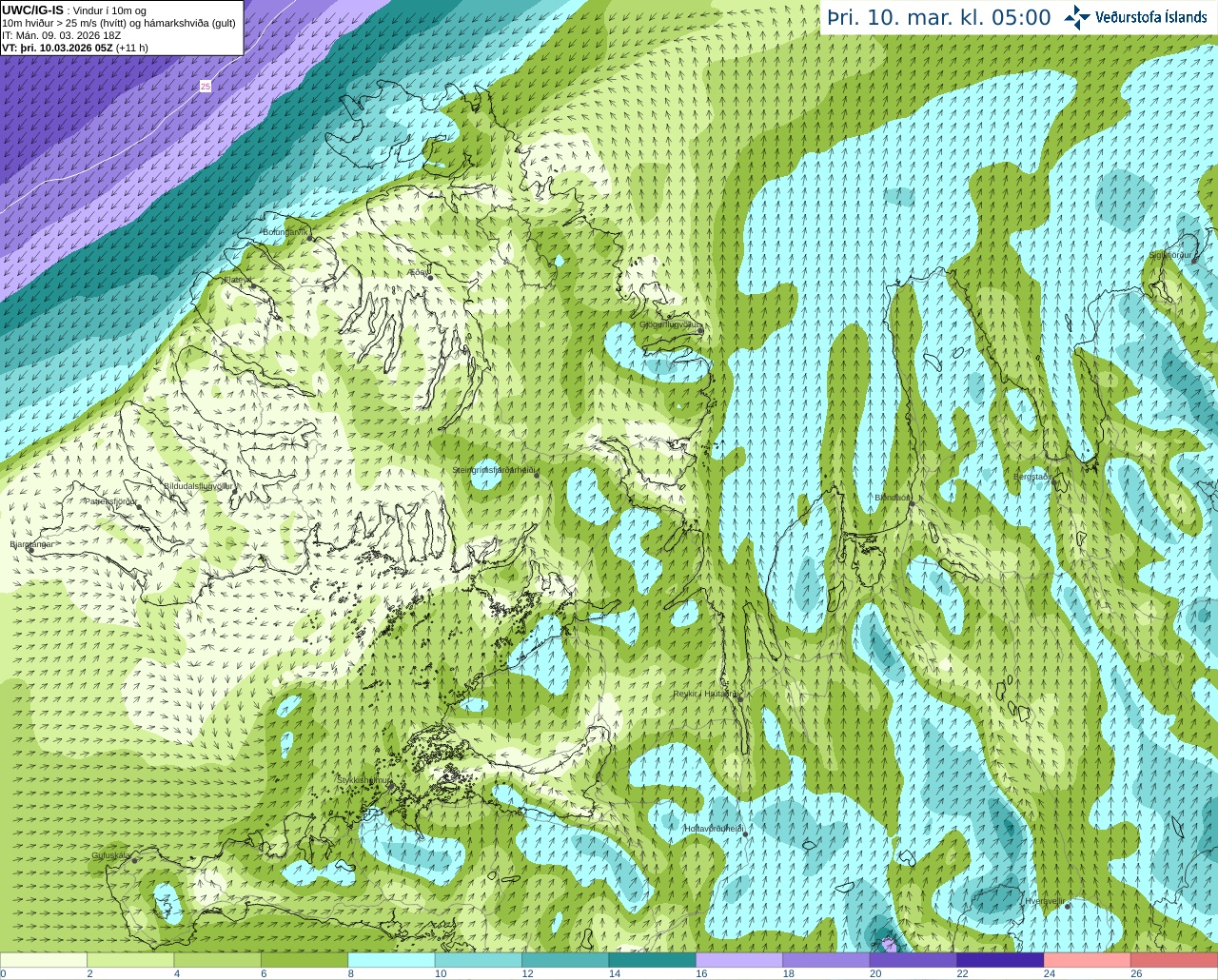
Task: Select the Stykkishólmur station label
Action: (363, 779)
